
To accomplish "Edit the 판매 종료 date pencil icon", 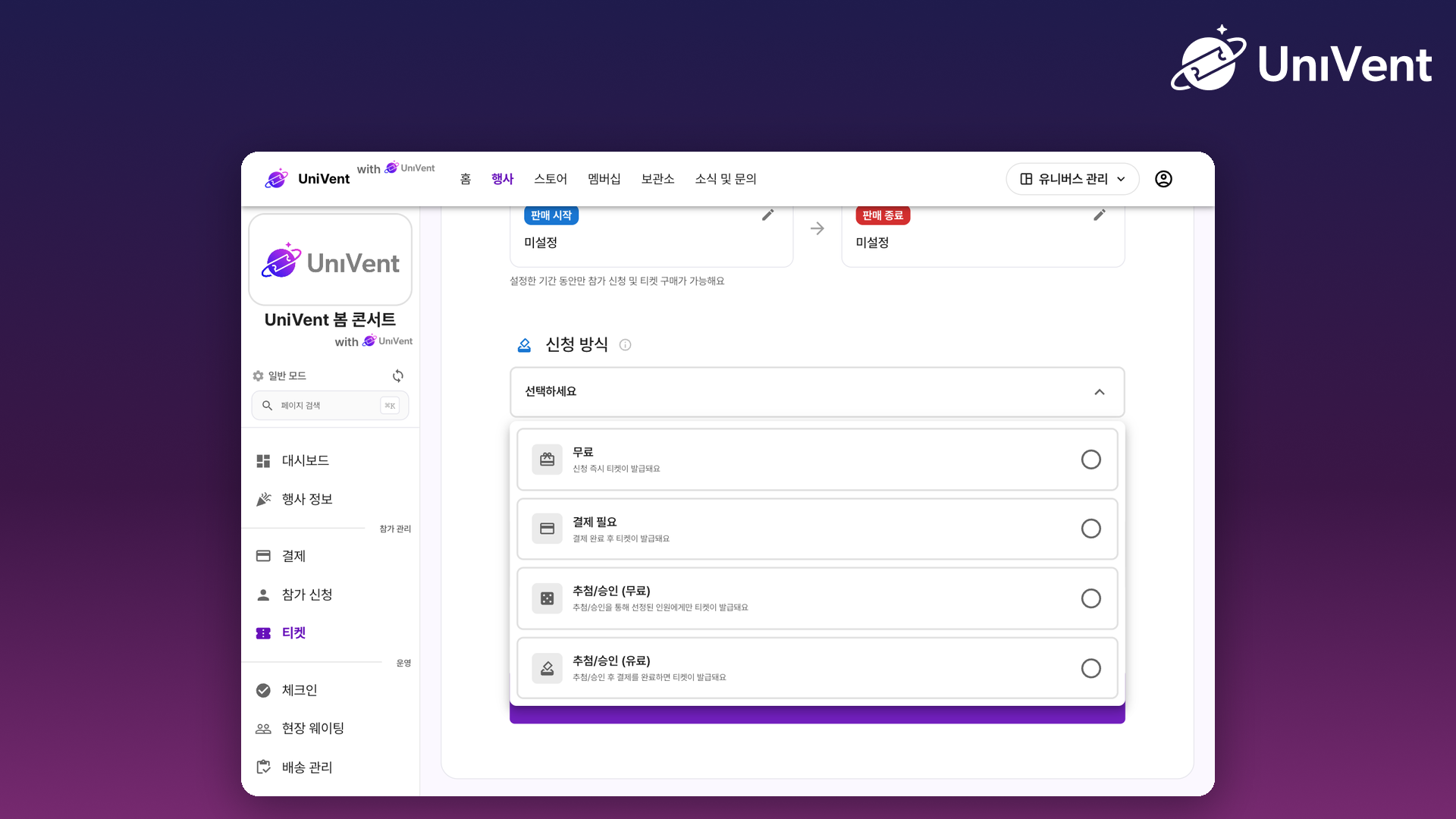I will tap(1100, 215).
